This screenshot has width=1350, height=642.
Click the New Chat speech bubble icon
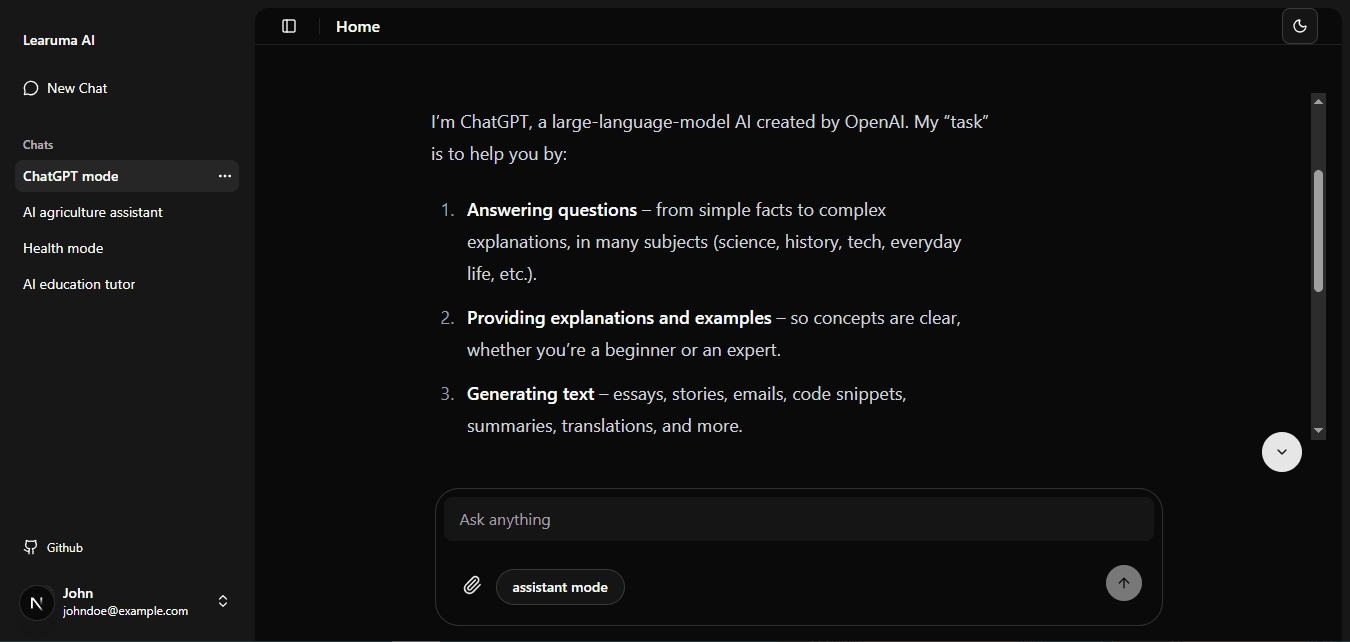(31, 88)
